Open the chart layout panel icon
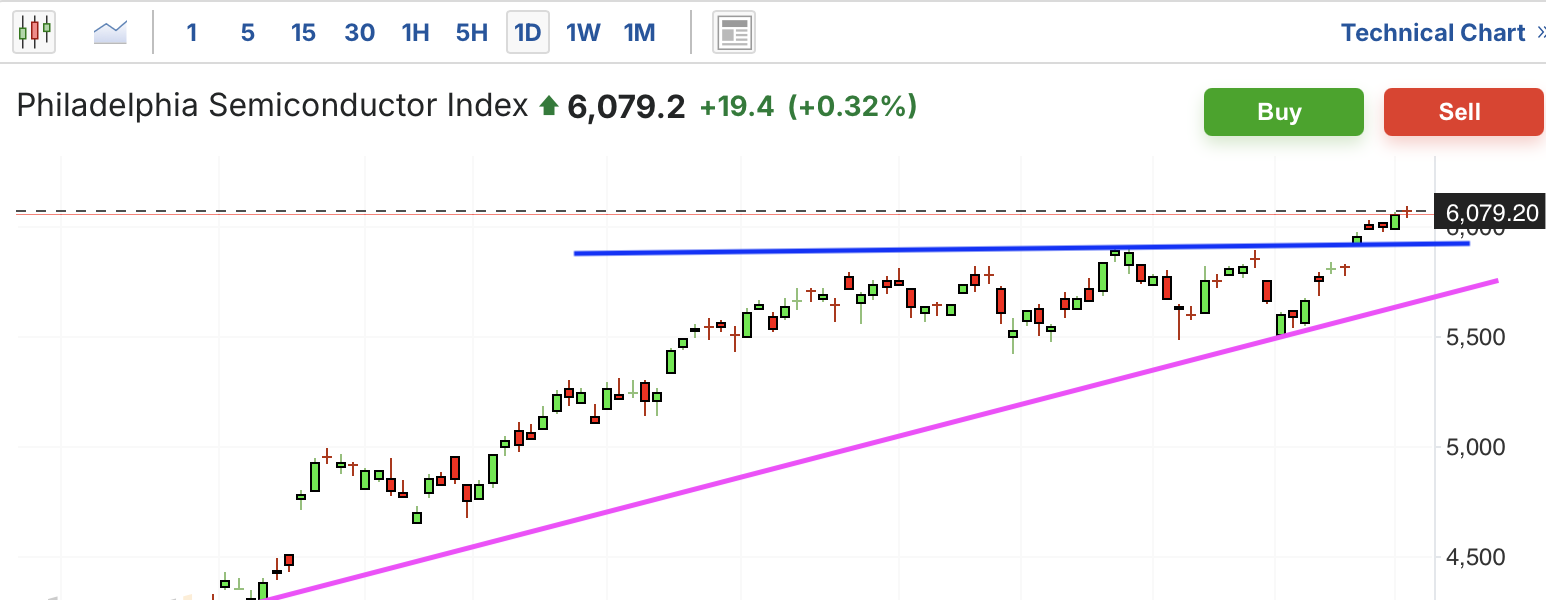Viewport: 1546px width, 600px height. pyautogui.click(x=733, y=33)
